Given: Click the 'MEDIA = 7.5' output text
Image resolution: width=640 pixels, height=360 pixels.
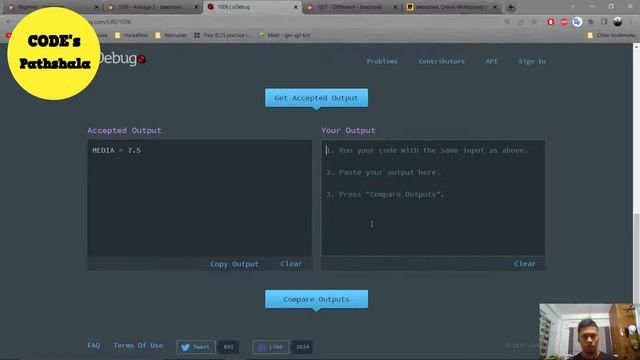Looking at the screenshot, I should (116, 151).
